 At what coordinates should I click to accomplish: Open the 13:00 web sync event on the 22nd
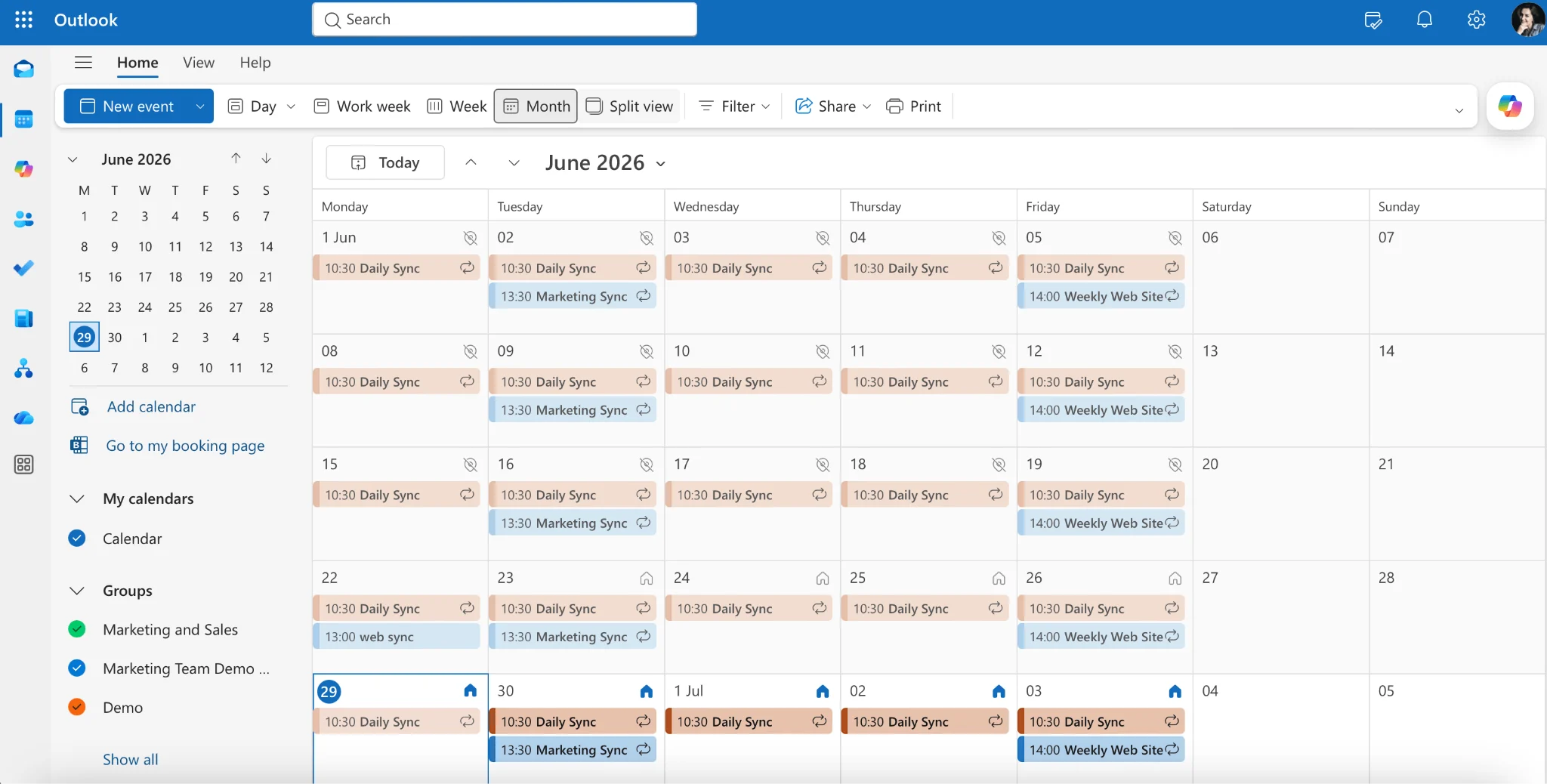point(397,636)
